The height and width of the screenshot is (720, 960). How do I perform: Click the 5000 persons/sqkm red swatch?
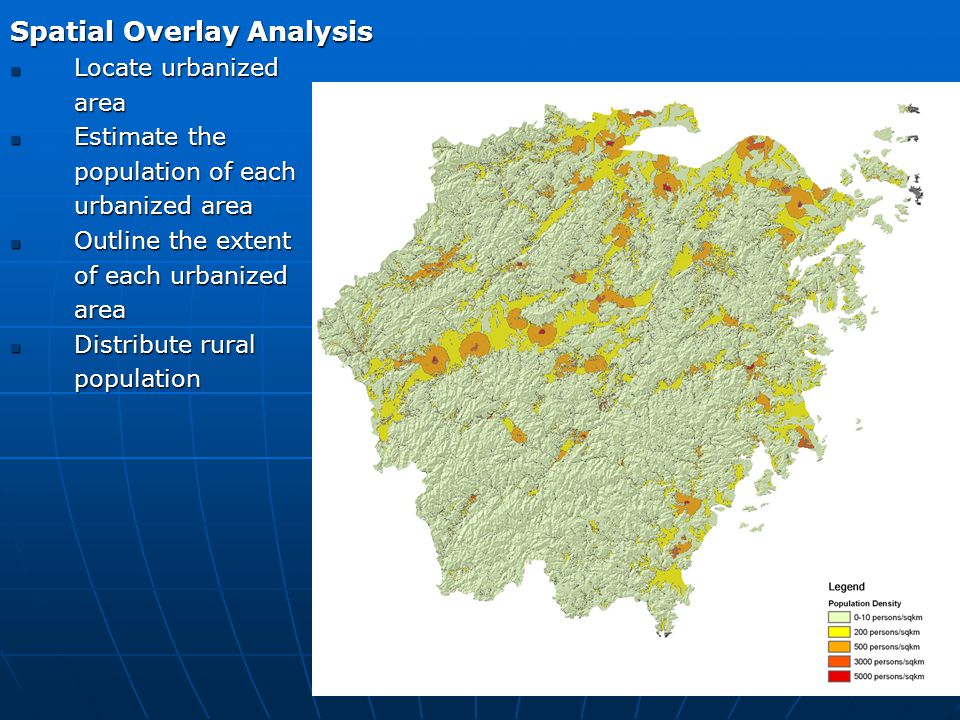[839, 676]
